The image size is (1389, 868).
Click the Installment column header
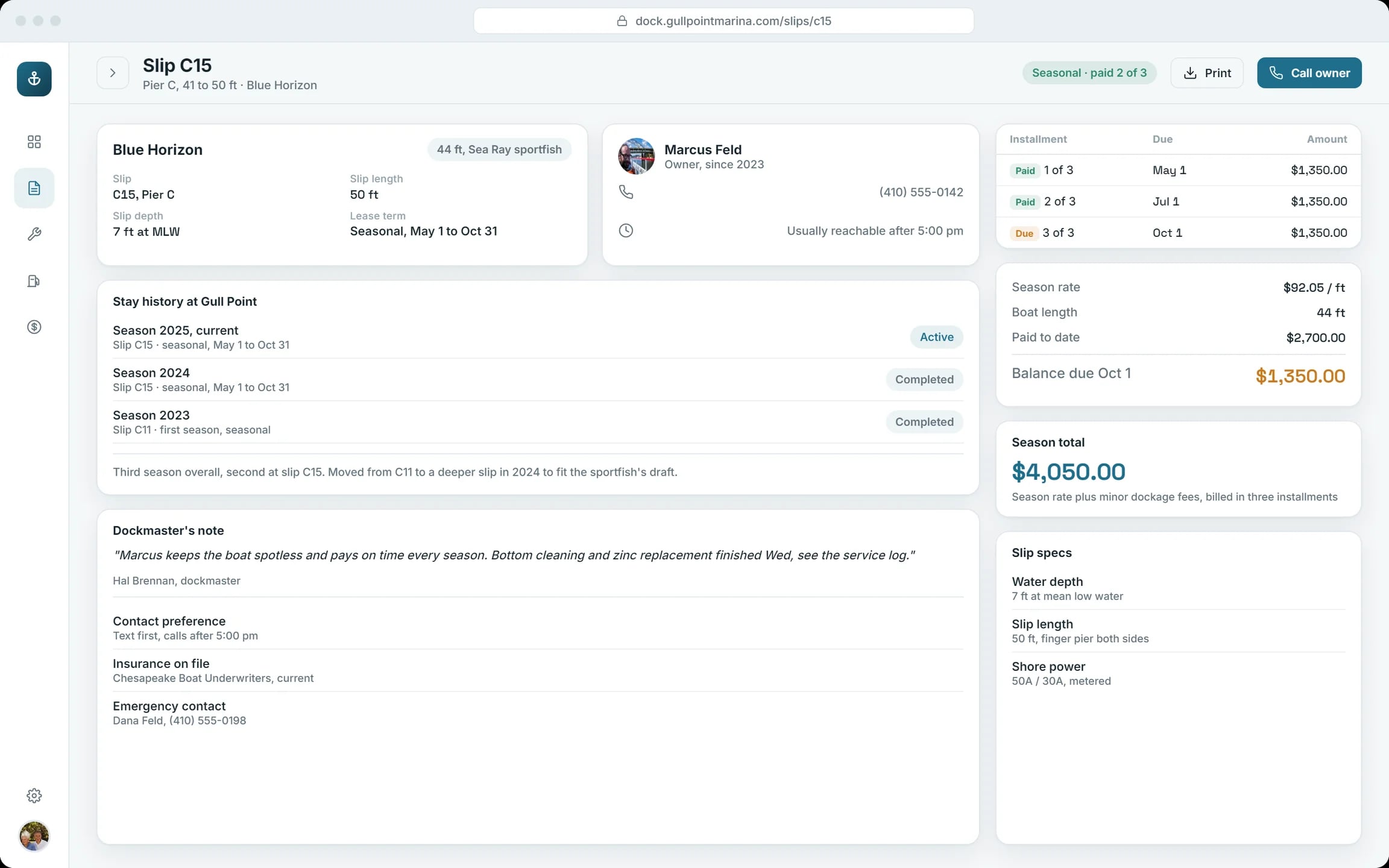point(1038,139)
